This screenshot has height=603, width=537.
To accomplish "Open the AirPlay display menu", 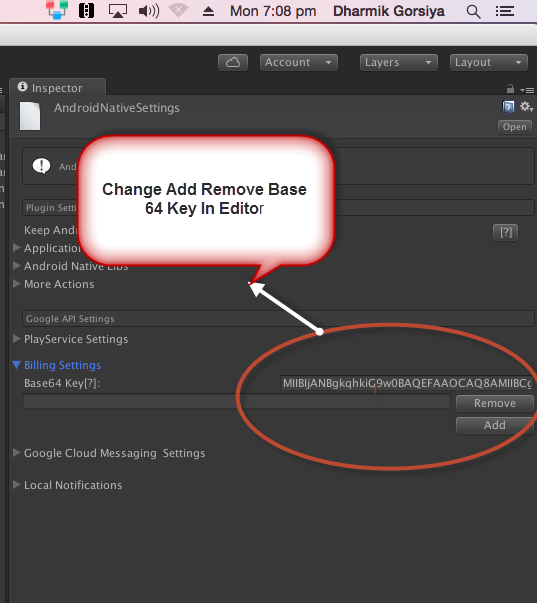I will (118, 11).
